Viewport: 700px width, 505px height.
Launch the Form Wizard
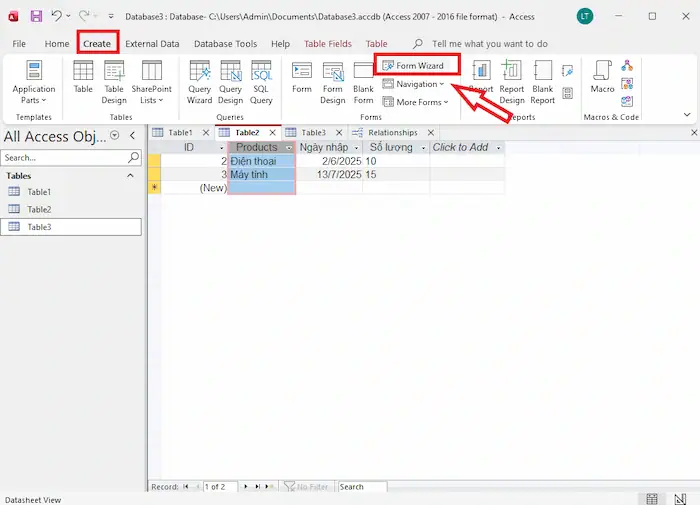click(418, 65)
